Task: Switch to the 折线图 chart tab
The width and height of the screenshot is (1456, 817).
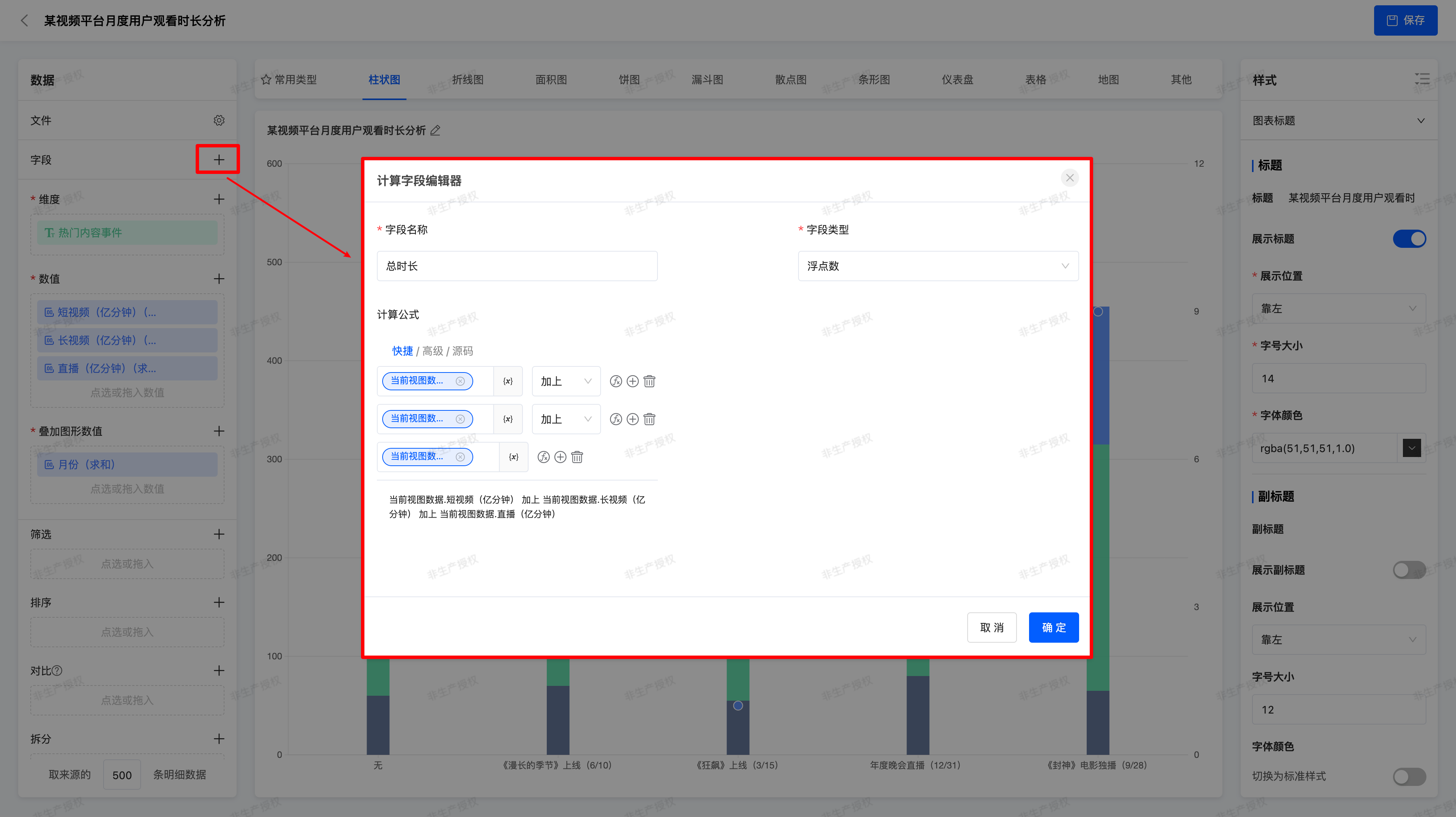Action: [468, 80]
